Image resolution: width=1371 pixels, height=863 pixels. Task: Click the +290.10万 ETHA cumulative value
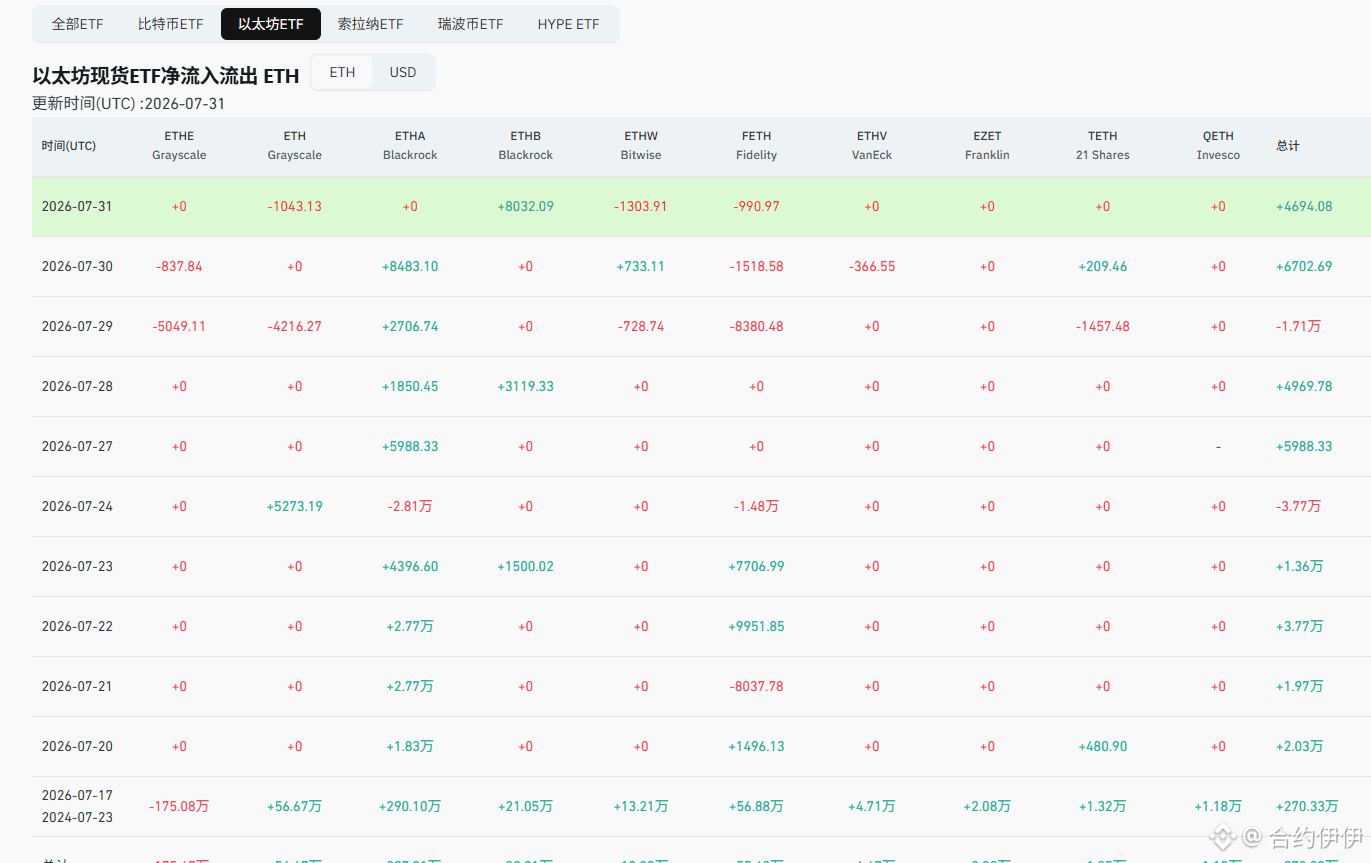(410, 807)
